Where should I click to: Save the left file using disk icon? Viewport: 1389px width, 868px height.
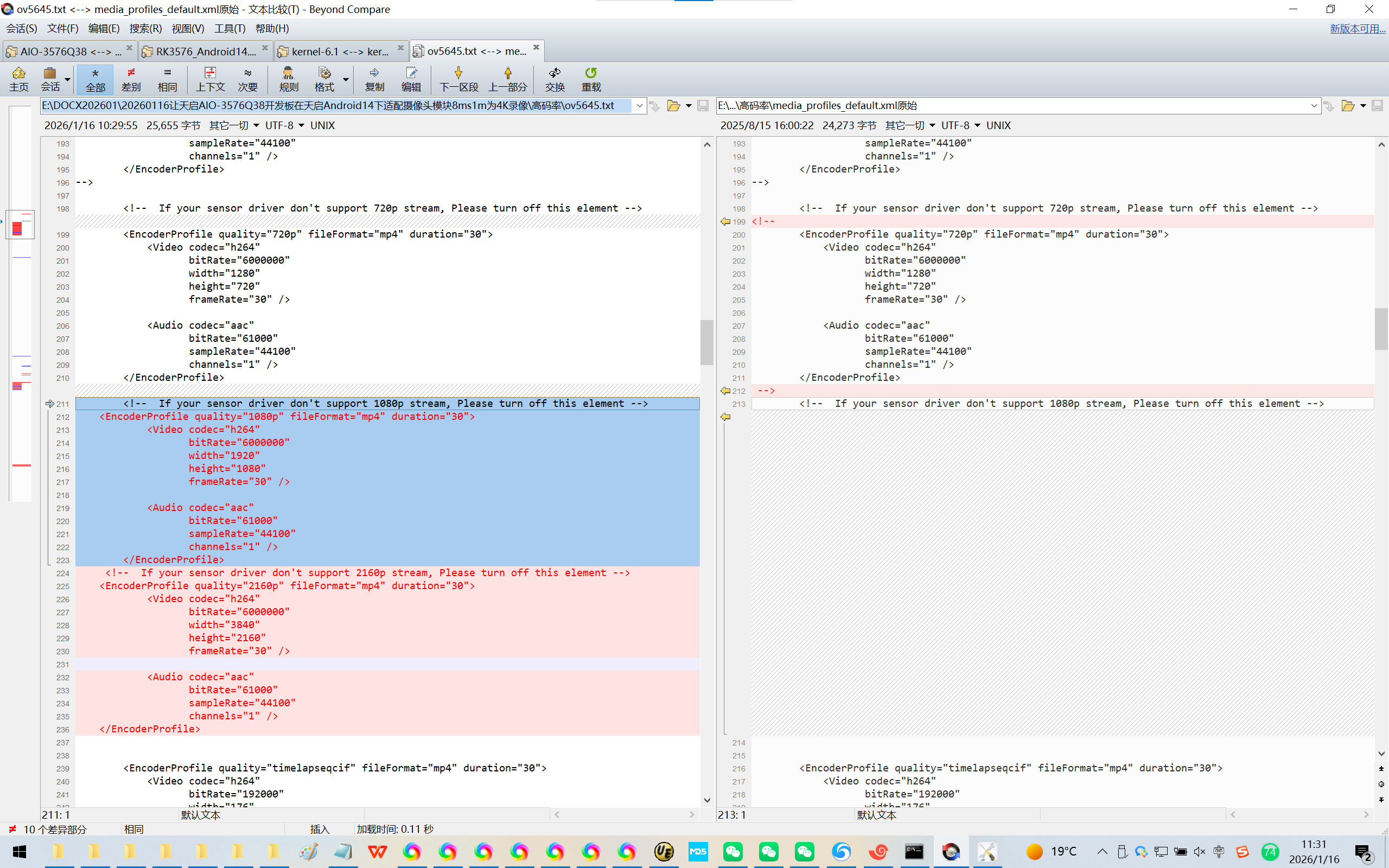[x=703, y=106]
